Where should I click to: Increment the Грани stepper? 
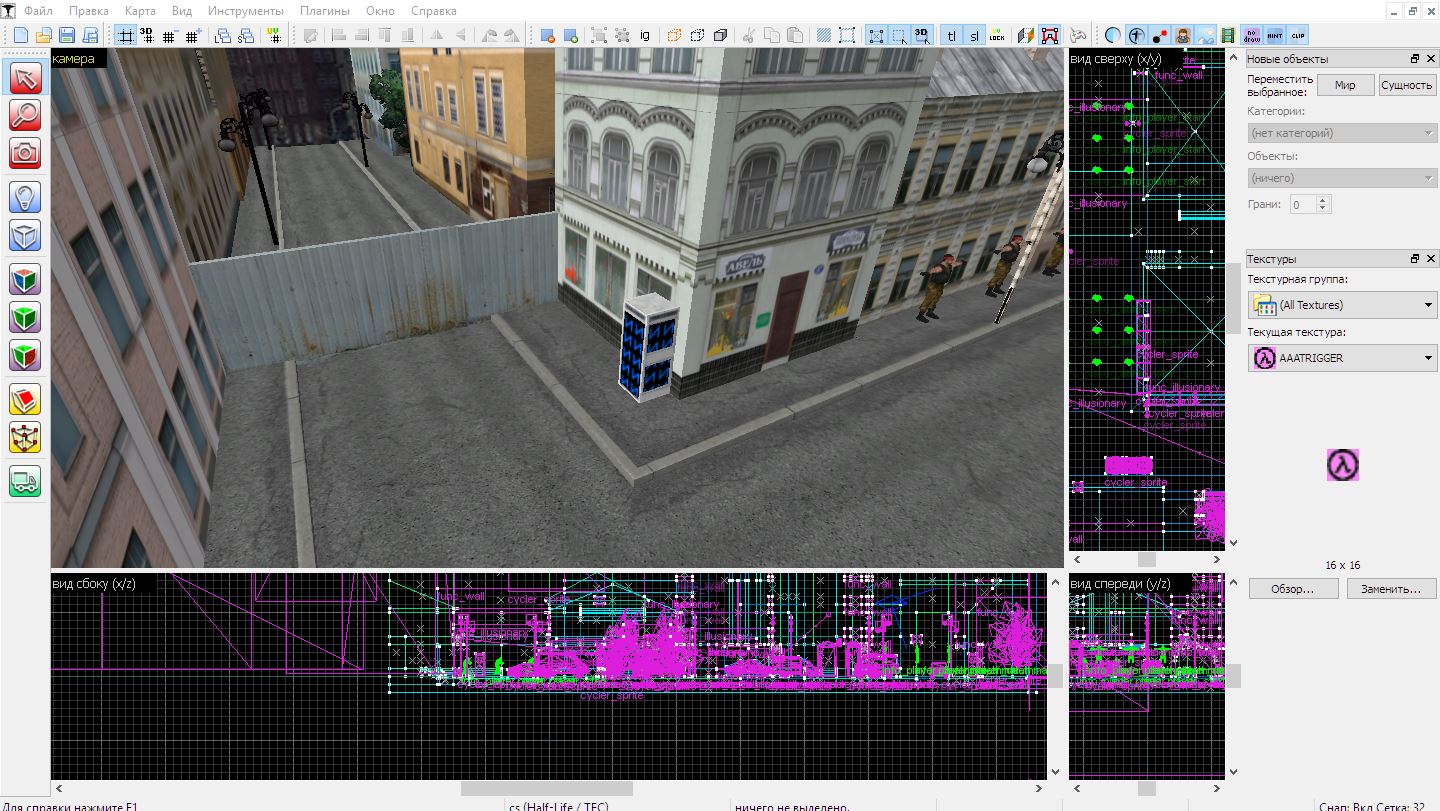(1324, 199)
